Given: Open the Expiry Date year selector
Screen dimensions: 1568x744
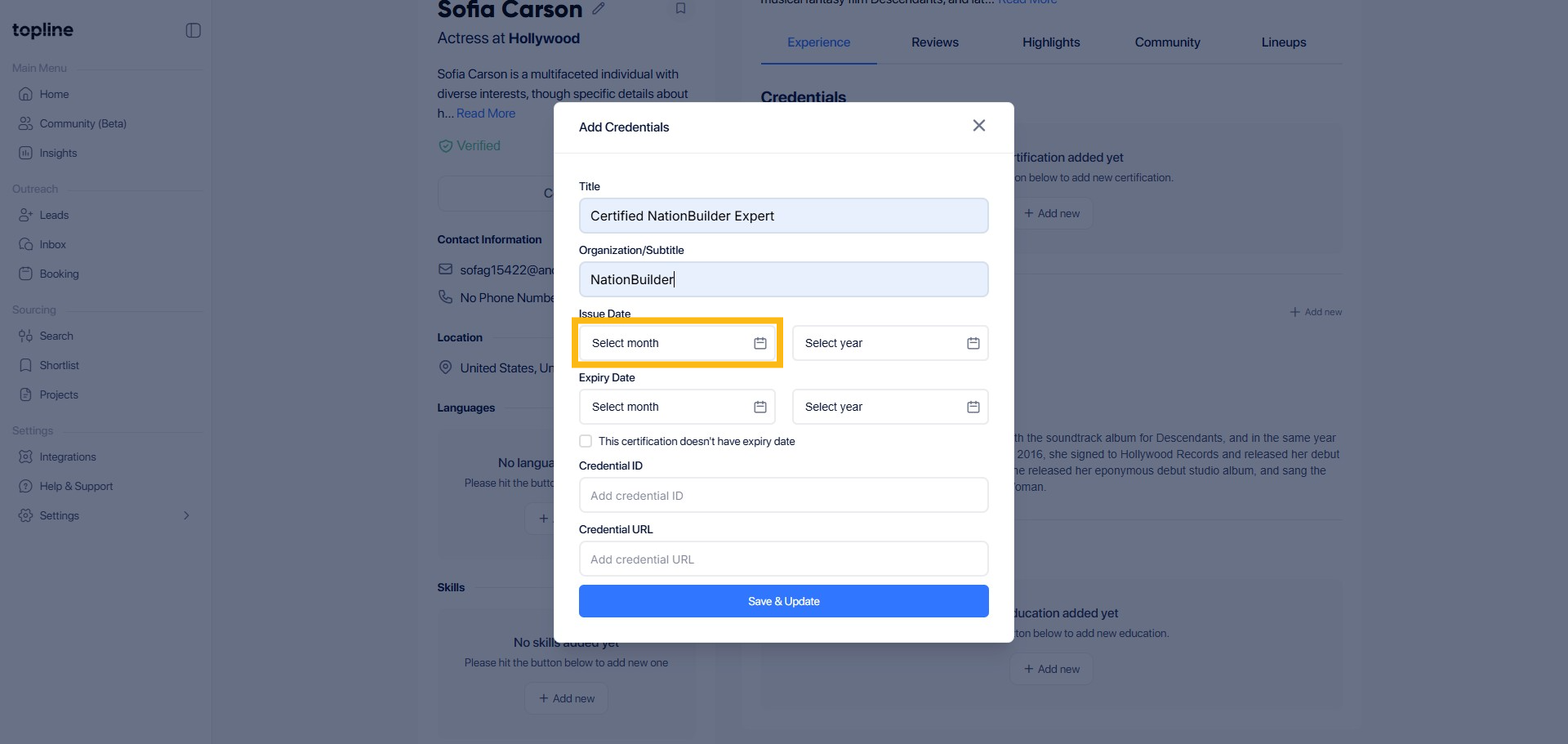Looking at the screenshot, I should coord(889,407).
